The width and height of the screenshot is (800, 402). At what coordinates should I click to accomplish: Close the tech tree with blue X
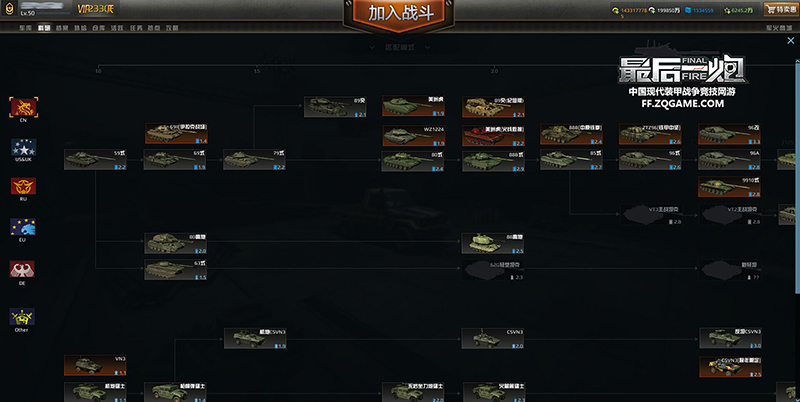click(790, 40)
